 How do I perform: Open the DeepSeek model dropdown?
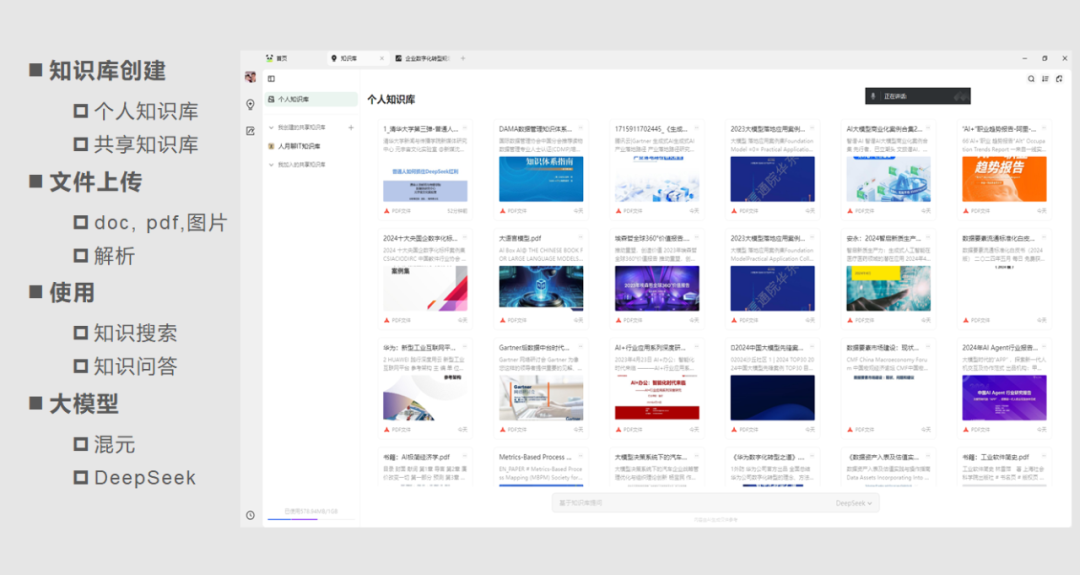(853, 503)
